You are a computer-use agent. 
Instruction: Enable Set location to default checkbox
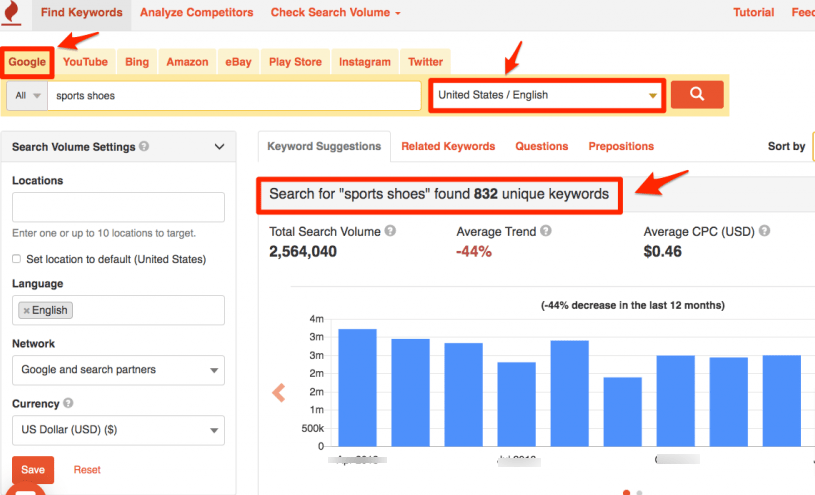tap(17, 259)
